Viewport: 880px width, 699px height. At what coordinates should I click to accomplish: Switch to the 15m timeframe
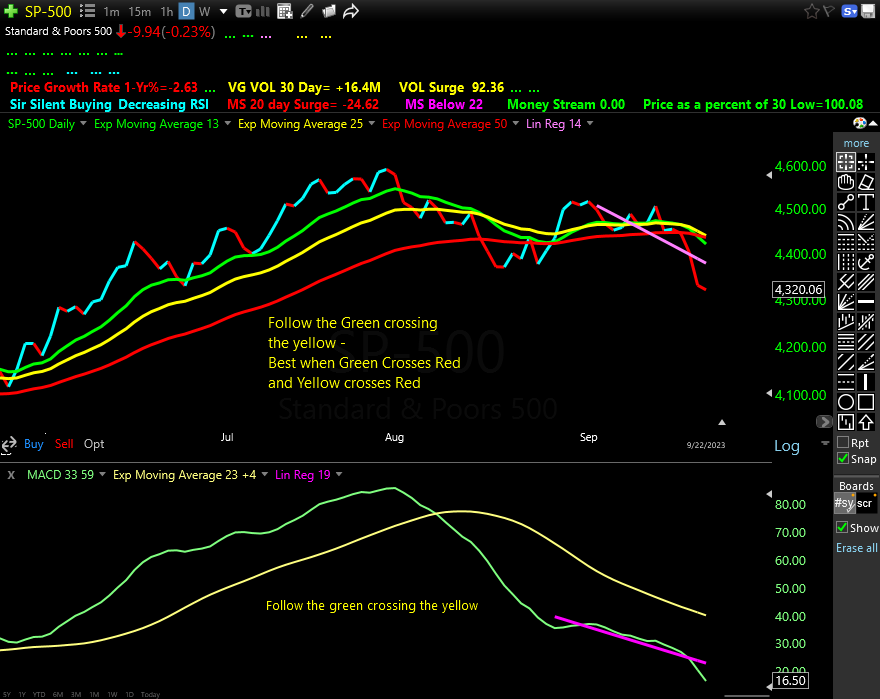pos(140,11)
